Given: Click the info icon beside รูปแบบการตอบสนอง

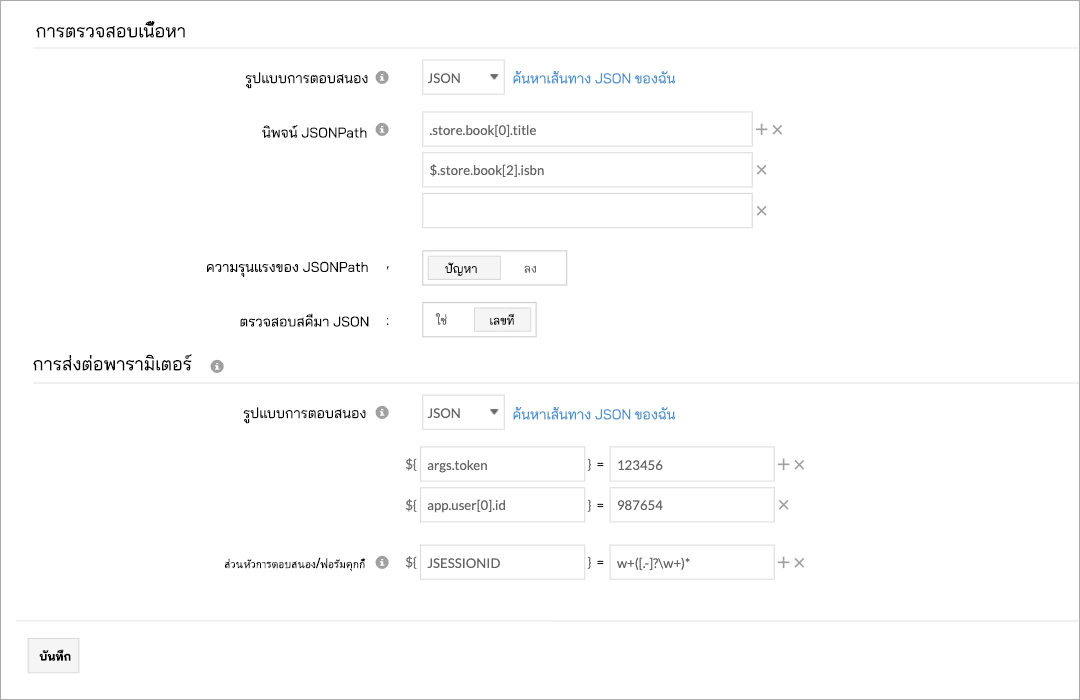Looking at the screenshot, I should click(382, 77).
